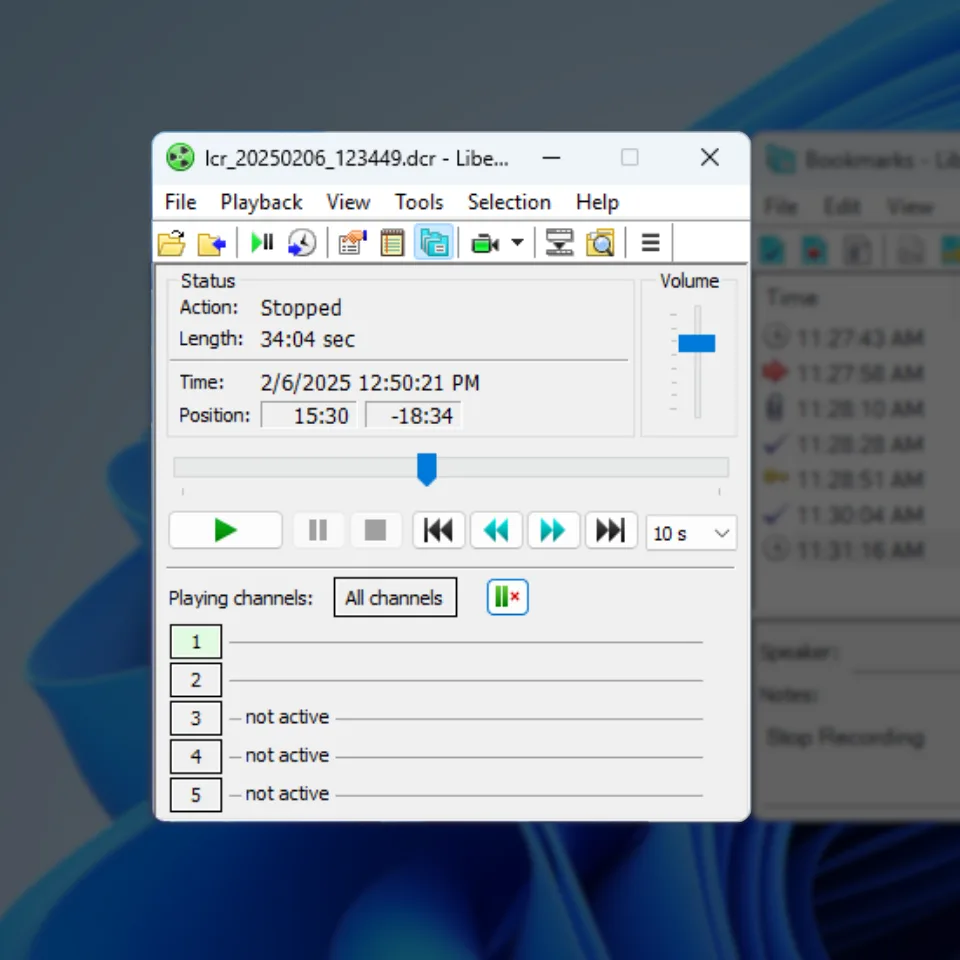Click the folder with blue arrow icon

click(x=212, y=244)
